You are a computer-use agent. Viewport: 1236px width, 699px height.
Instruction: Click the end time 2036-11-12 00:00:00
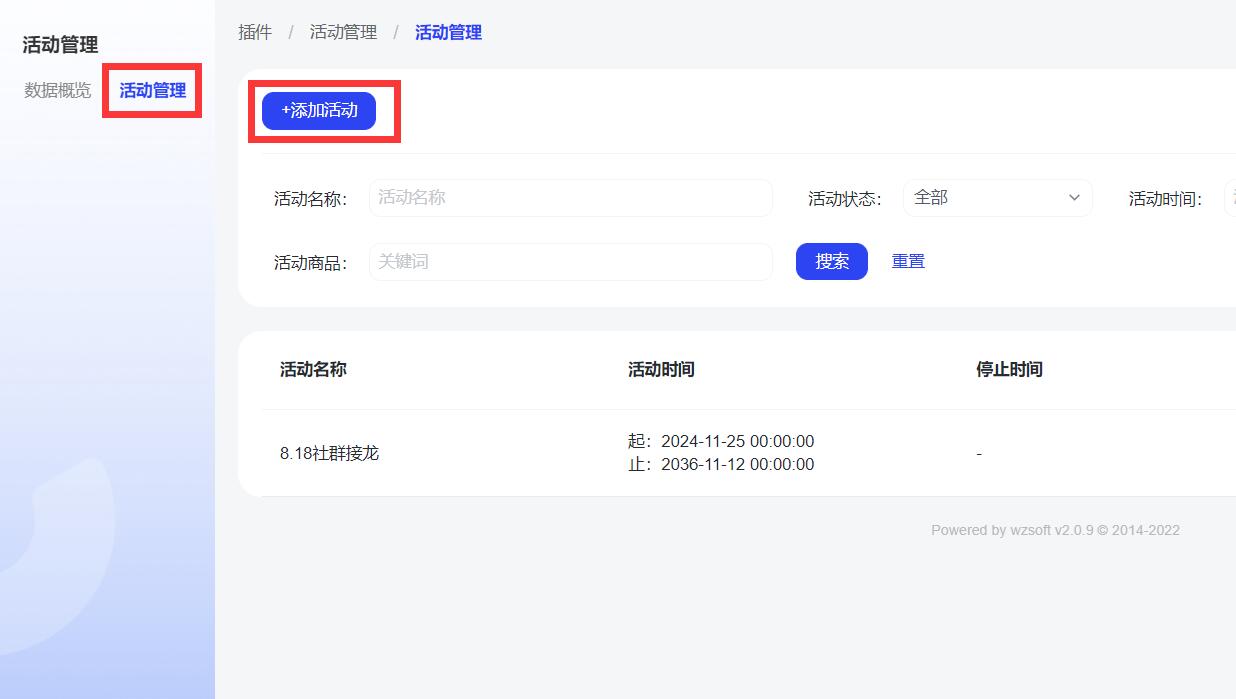point(738,465)
